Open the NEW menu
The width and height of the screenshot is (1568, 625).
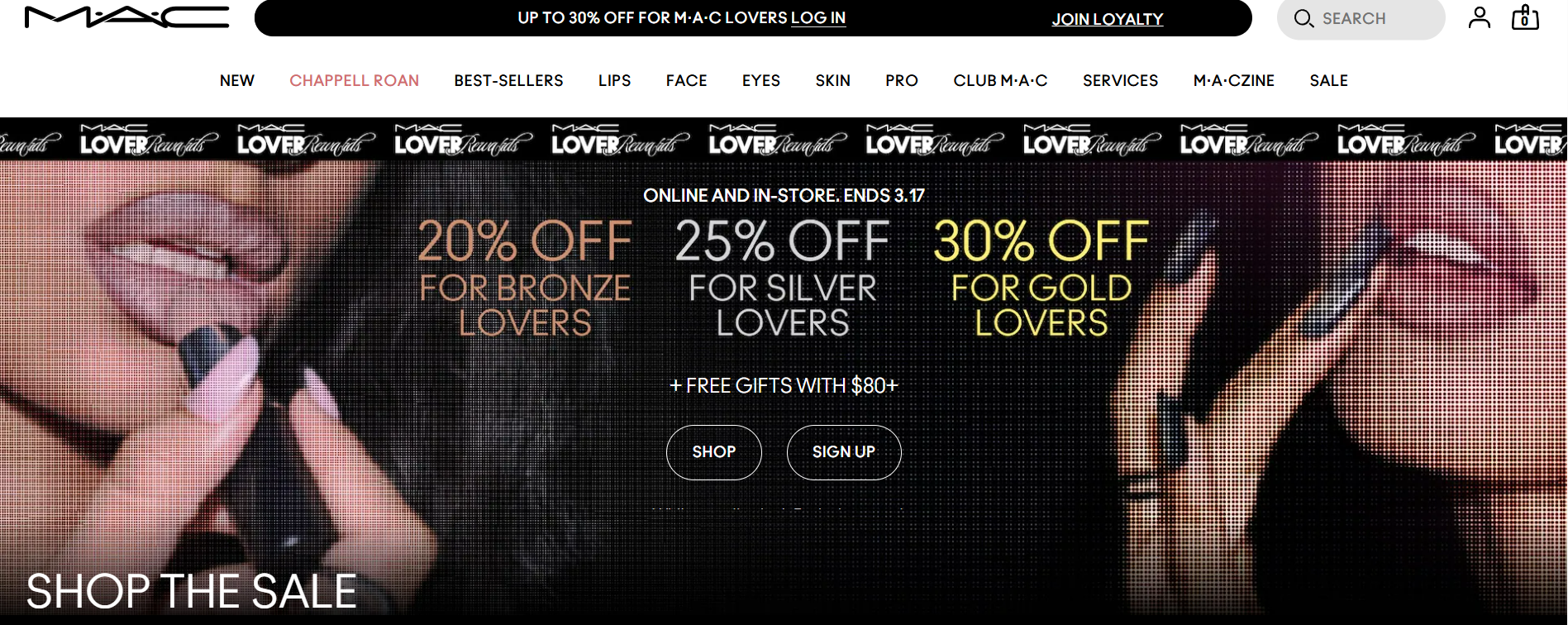(x=237, y=80)
